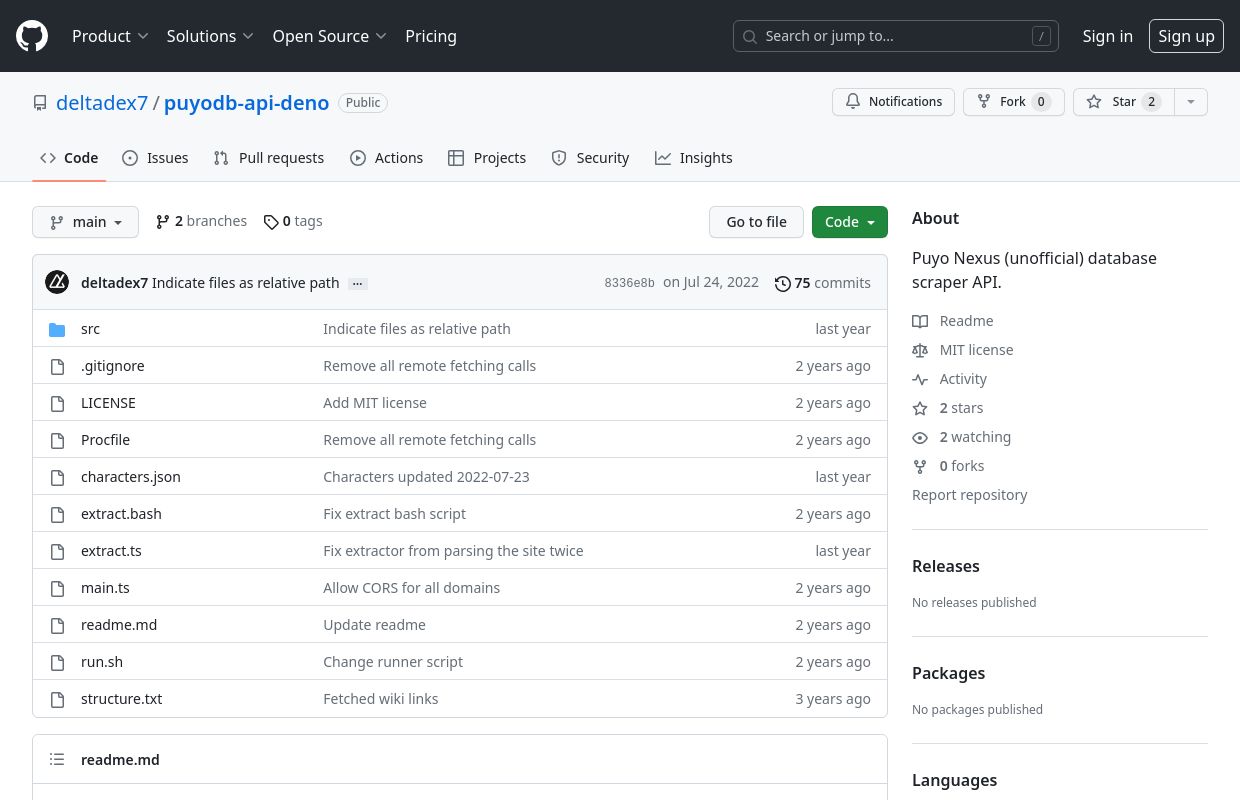1240x800 pixels.
Task: Click the commit history clock icon
Action: [783, 283]
